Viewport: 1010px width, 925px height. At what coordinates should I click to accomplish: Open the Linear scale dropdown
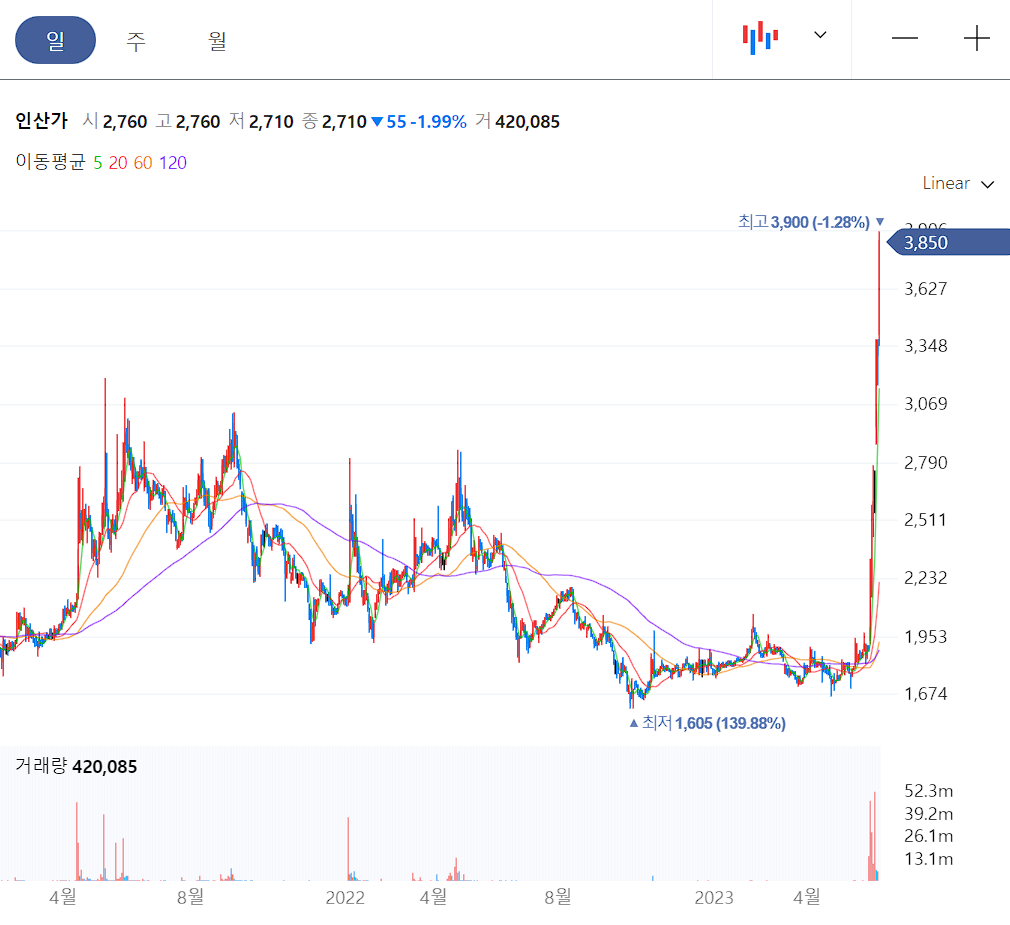(958, 184)
